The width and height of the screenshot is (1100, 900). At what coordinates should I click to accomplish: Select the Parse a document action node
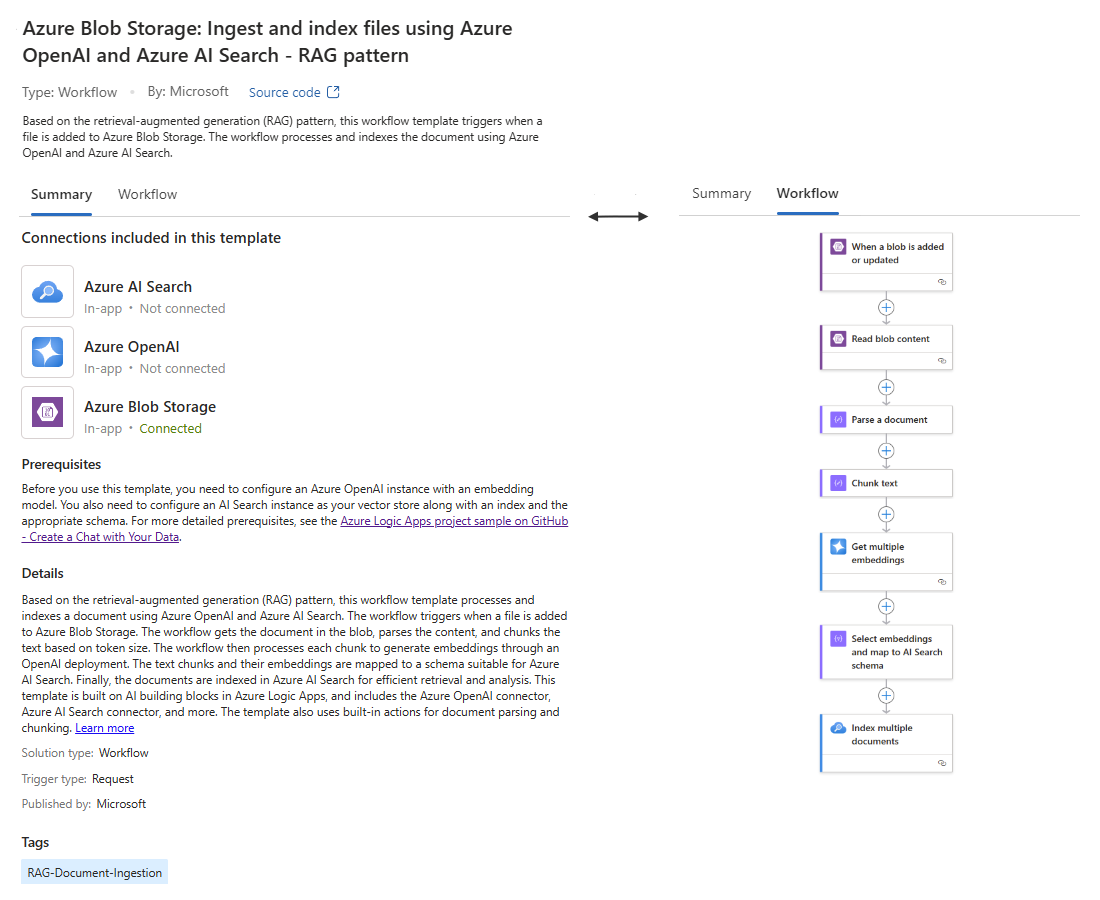click(x=886, y=419)
